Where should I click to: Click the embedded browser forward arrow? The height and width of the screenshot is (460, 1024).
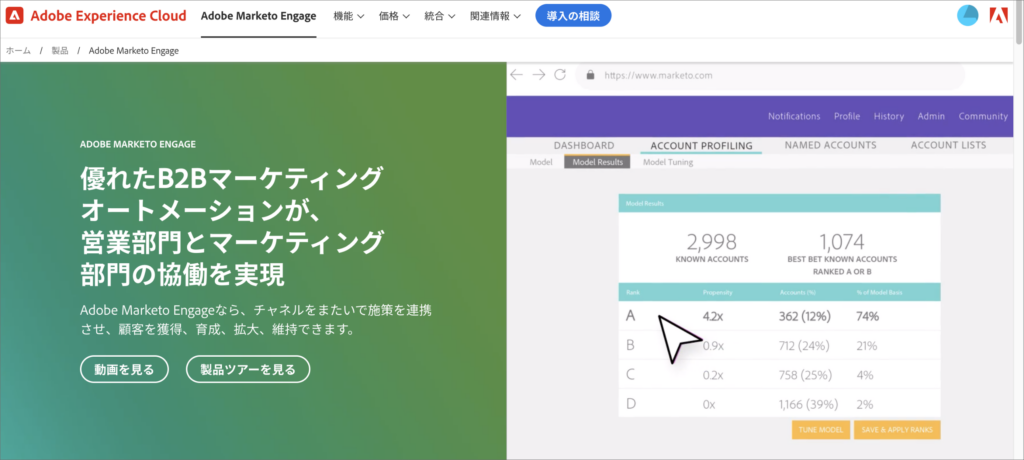click(x=539, y=75)
